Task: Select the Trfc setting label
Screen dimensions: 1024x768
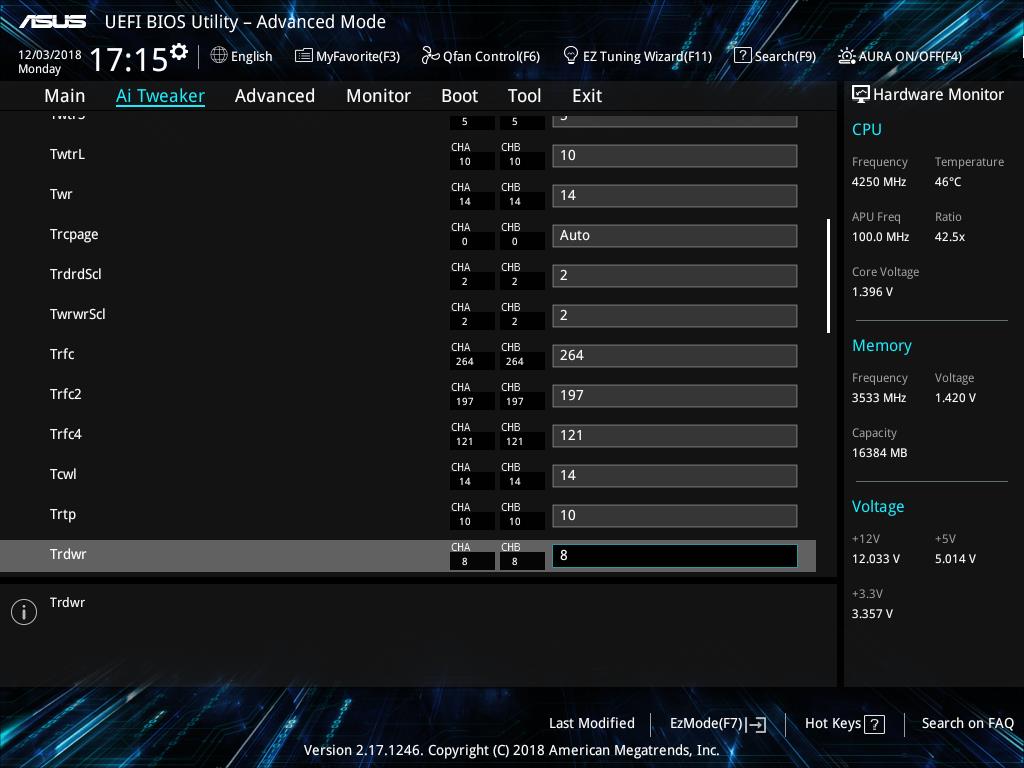Action: click(61, 354)
